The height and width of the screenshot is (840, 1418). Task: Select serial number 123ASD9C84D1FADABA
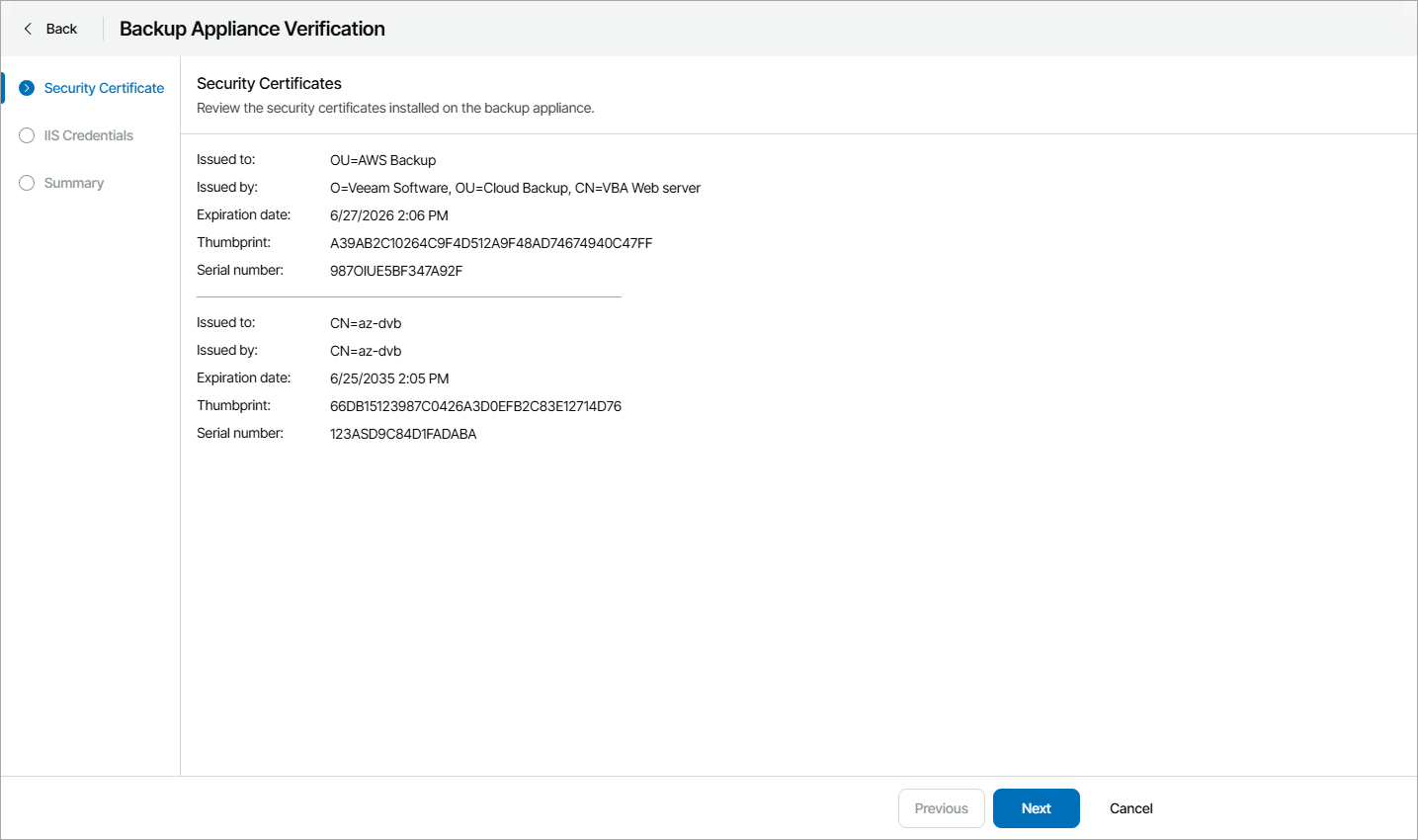[x=403, y=433]
